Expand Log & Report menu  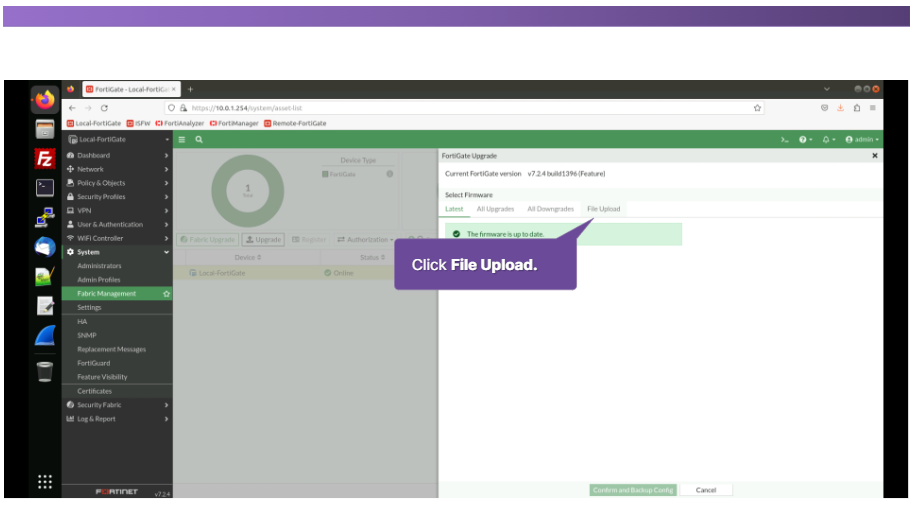click(117, 419)
